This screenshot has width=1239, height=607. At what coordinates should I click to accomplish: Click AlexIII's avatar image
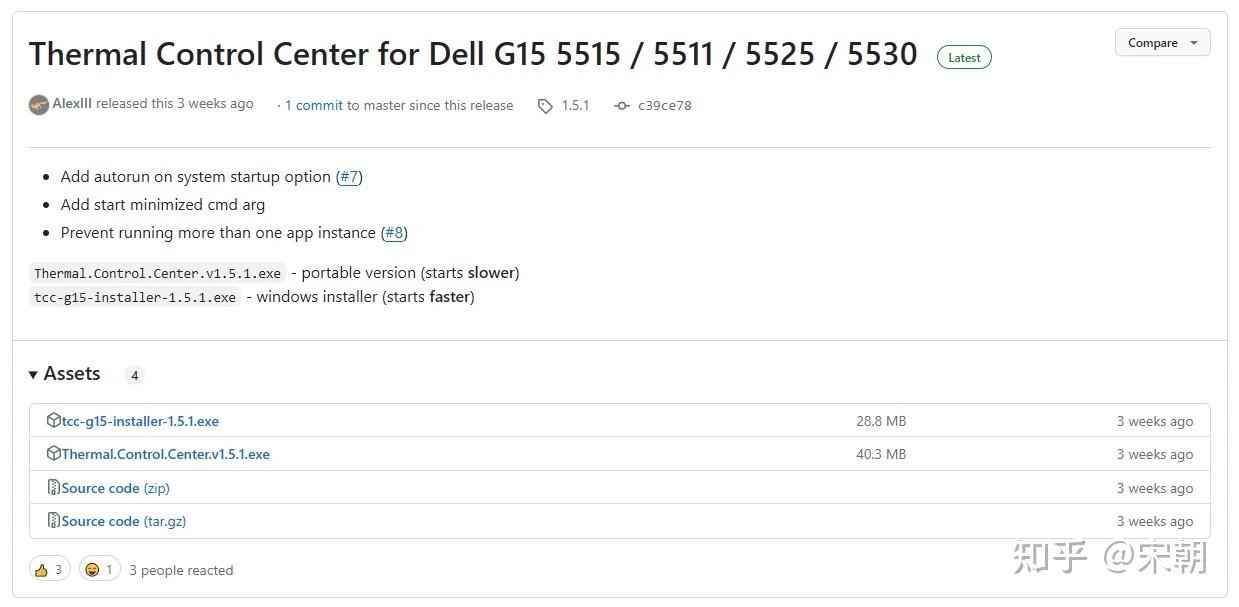tap(39, 105)
